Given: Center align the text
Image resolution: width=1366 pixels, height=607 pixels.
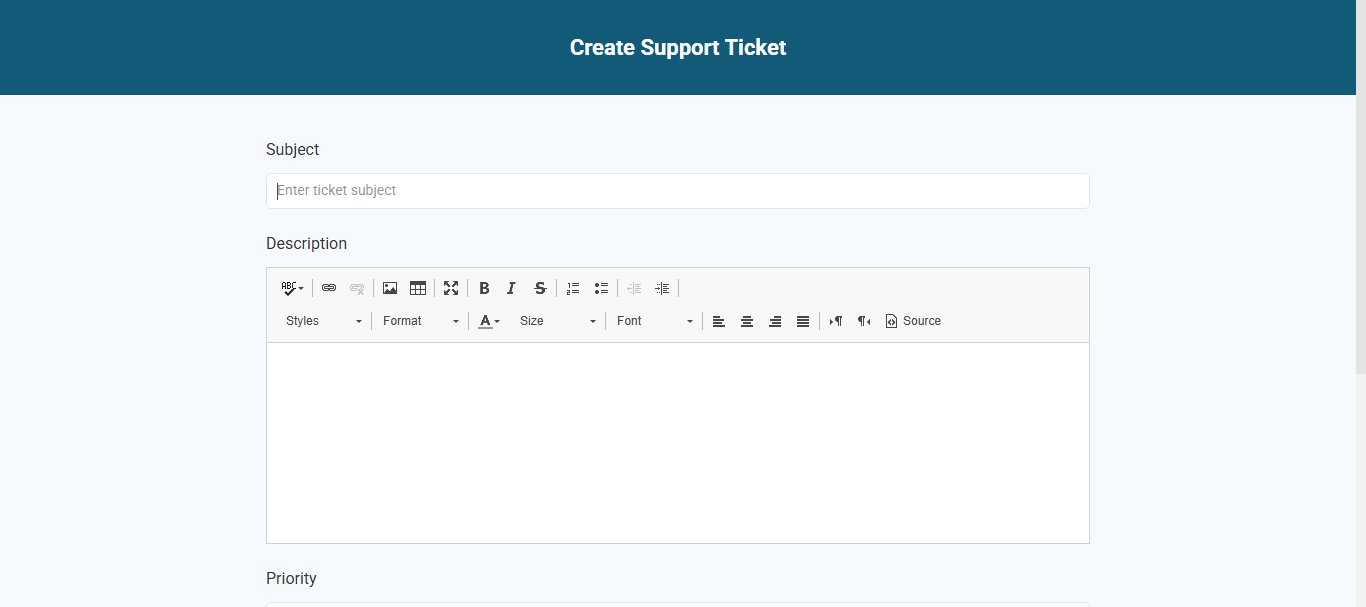Looking at the screenshot, I should click(x=747, y=321).
